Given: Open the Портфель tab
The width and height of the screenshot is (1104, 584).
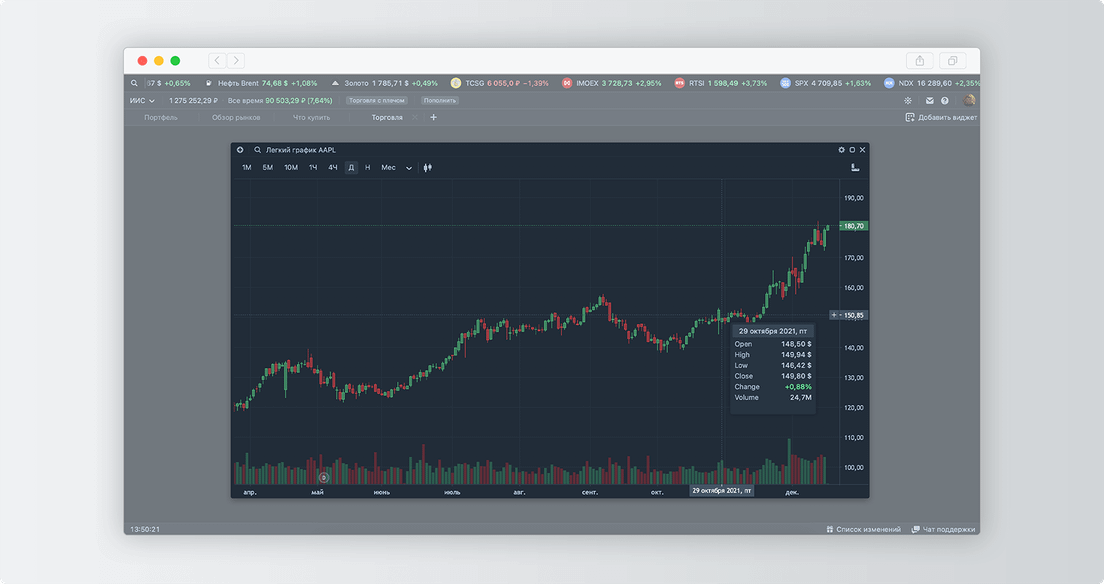Looking at the screenshot, I should pos(161,118).
